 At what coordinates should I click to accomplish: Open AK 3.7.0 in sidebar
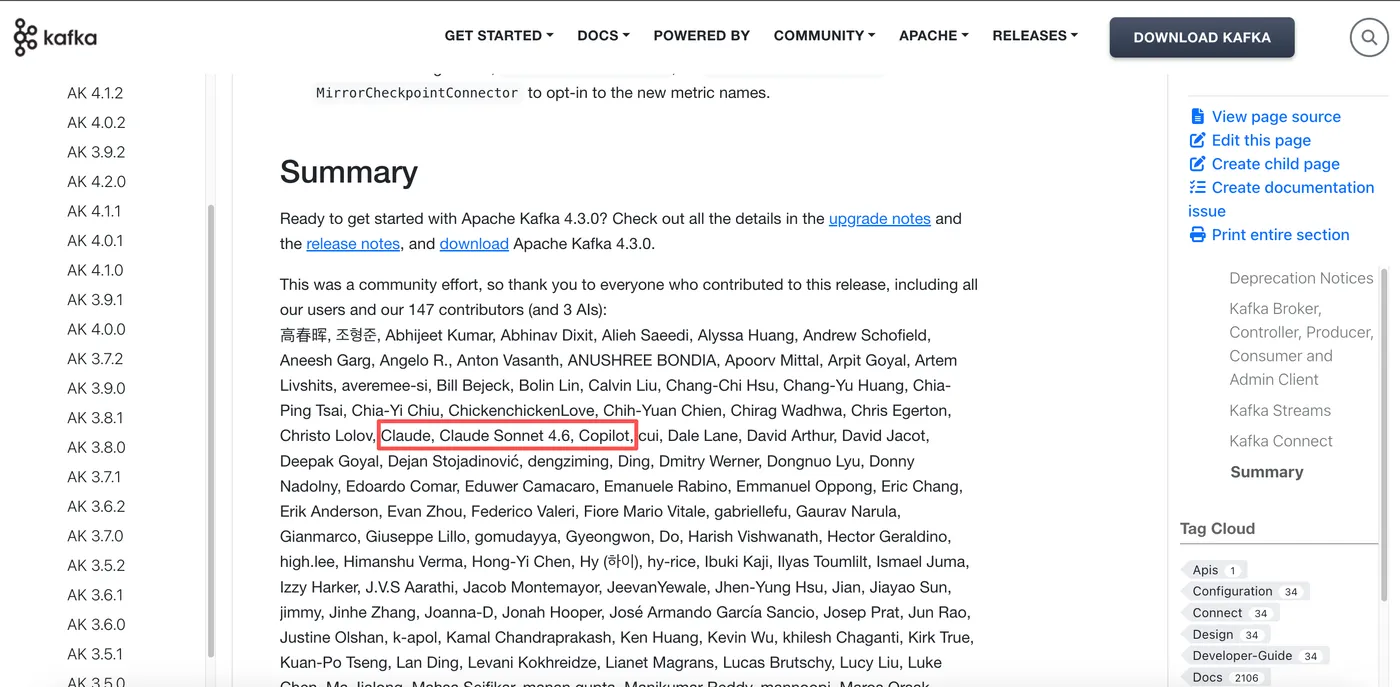[x=96, y=535]
